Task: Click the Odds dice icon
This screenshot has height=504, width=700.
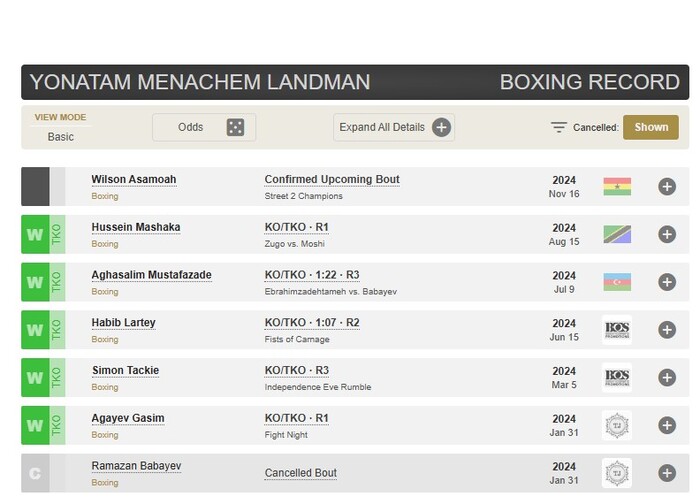Action: click(235, 127)
